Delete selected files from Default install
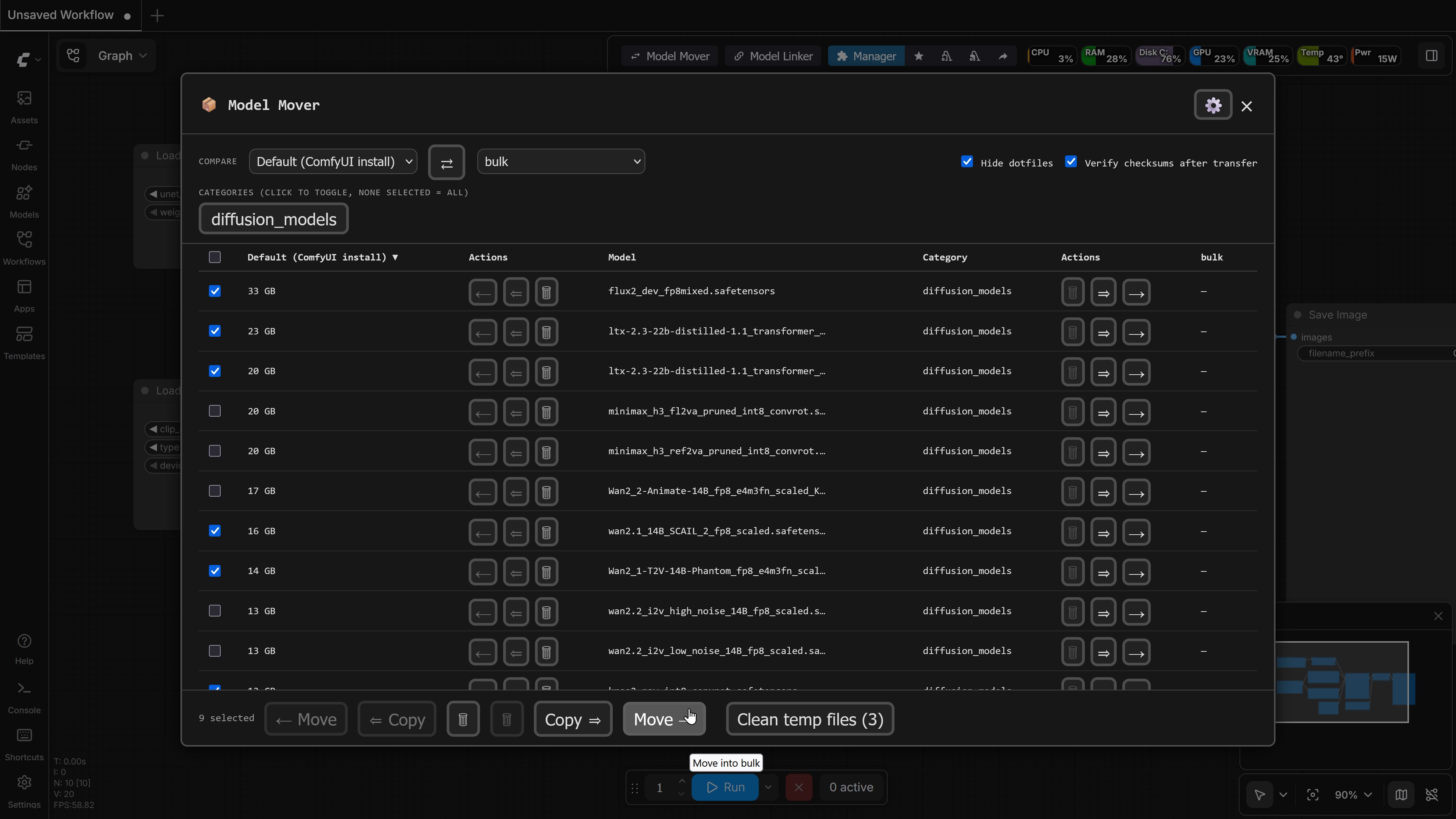This screenshot has width=1456, height=819. 463,719
